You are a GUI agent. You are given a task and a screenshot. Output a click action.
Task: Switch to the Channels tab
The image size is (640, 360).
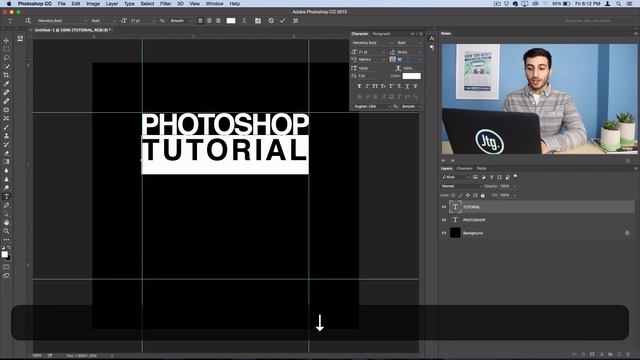pos(464,169)
